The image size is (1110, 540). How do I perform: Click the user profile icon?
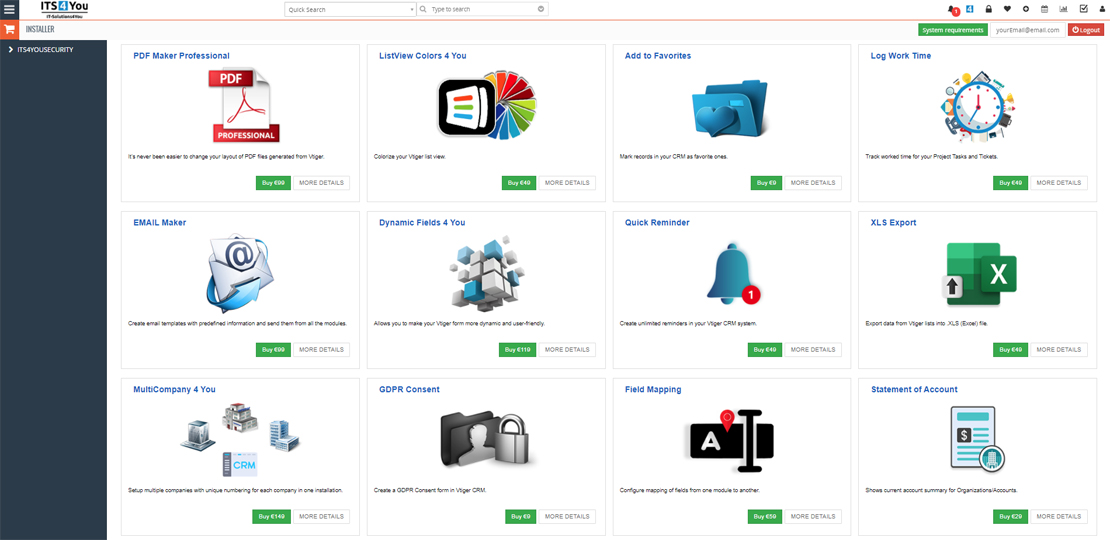point(1101,9)
